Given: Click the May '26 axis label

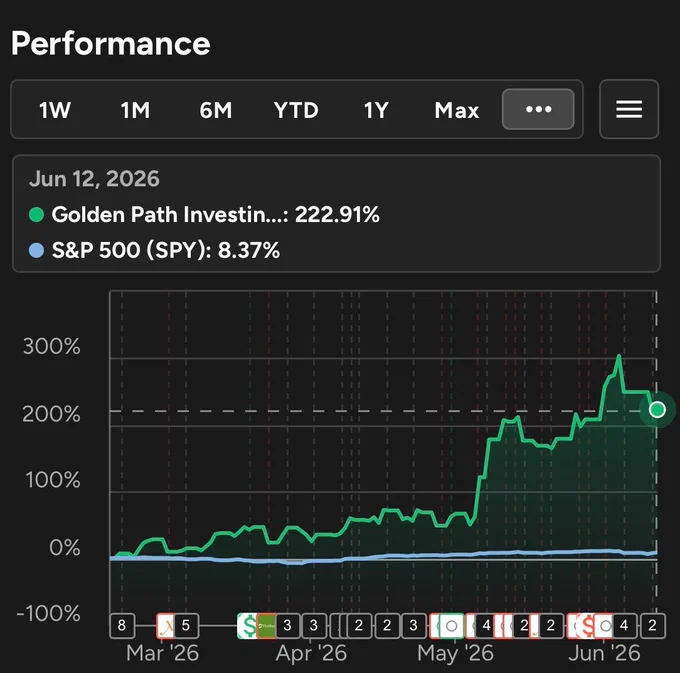Looking at the screenshot, I should click(455, 653).
